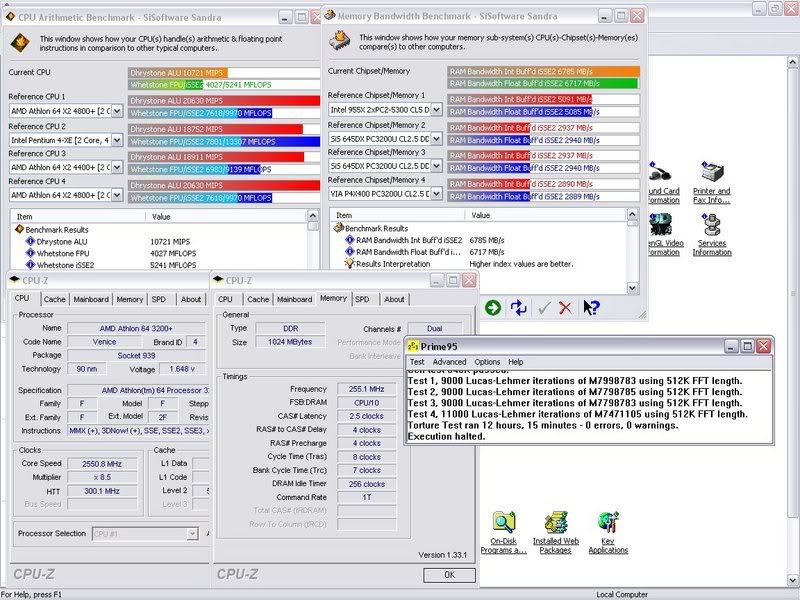Click the Item column header in CPU Benchmark
The width and height of the screenshot is (800, 600).
78,217
